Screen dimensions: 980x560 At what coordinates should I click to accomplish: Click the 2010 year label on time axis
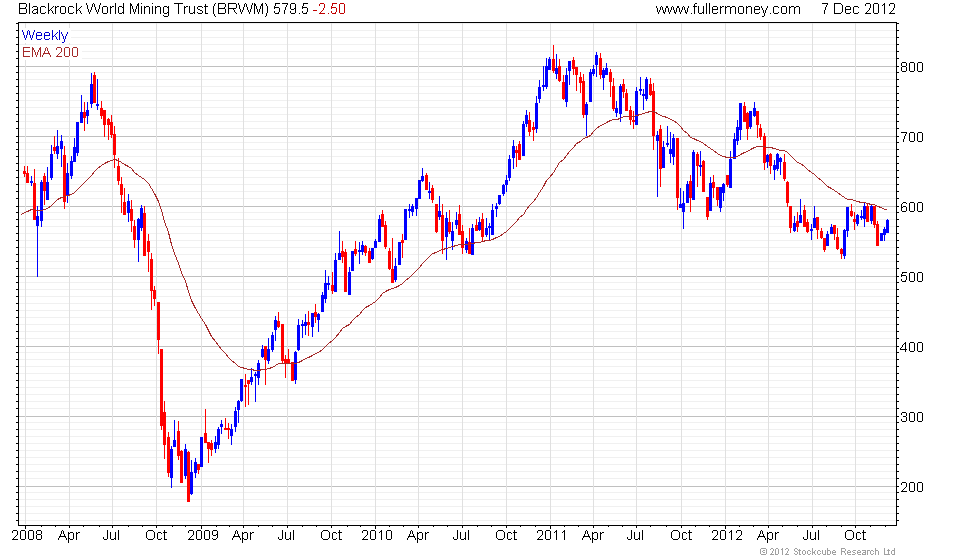pos(377,536)
